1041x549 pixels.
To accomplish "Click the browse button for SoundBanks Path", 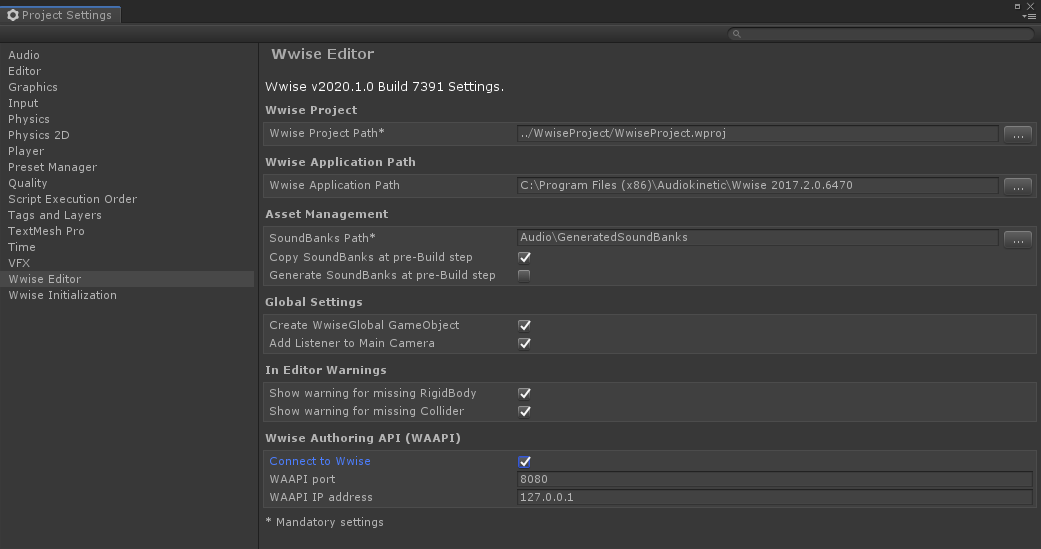I will (1017, 238).
